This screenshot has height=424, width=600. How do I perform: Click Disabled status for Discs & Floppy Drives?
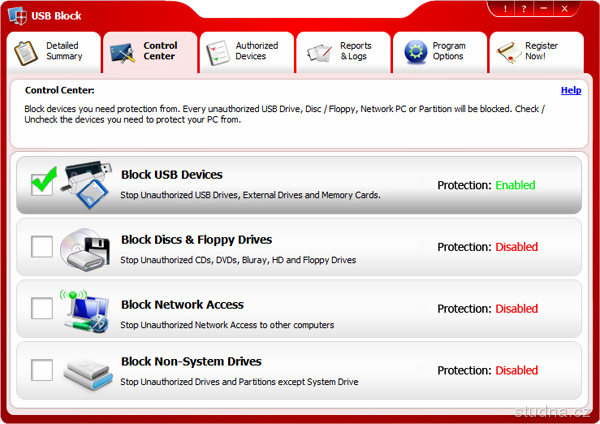pos(517,247)
